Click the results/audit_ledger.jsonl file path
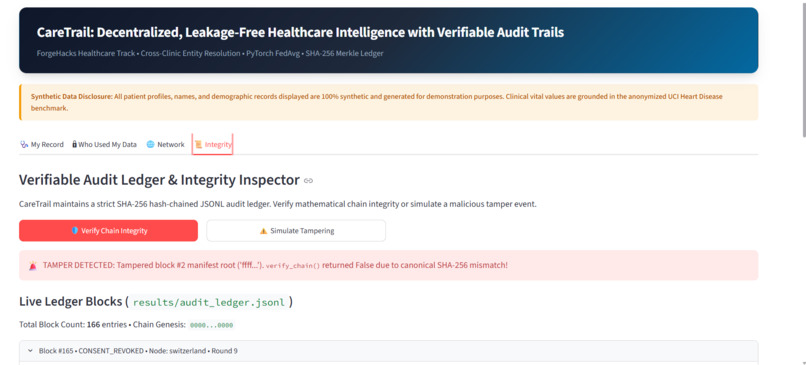806x365 pixels. pyautogui.click(x=209, y=302)
